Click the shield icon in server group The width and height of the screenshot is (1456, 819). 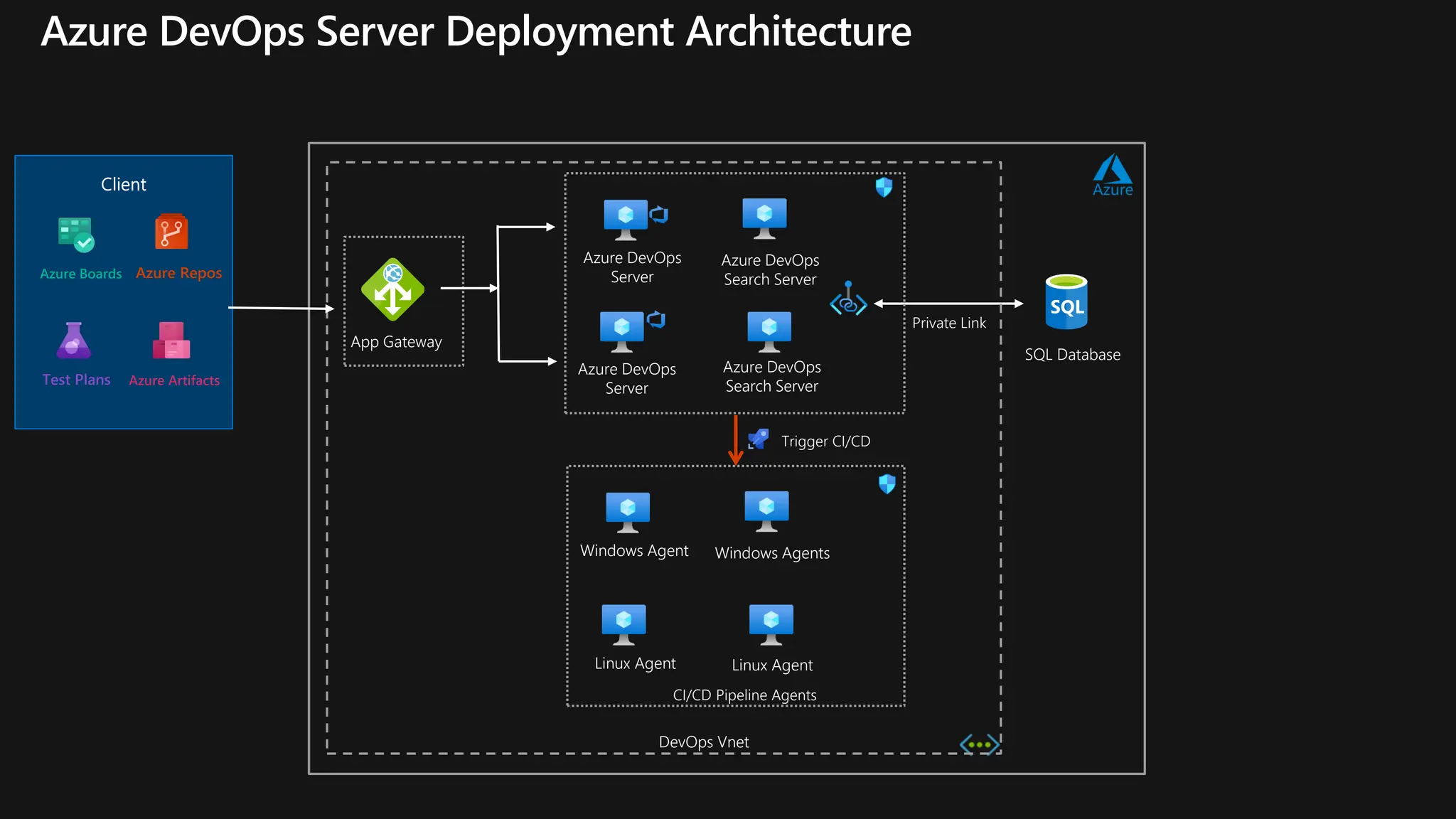(884, 188)
